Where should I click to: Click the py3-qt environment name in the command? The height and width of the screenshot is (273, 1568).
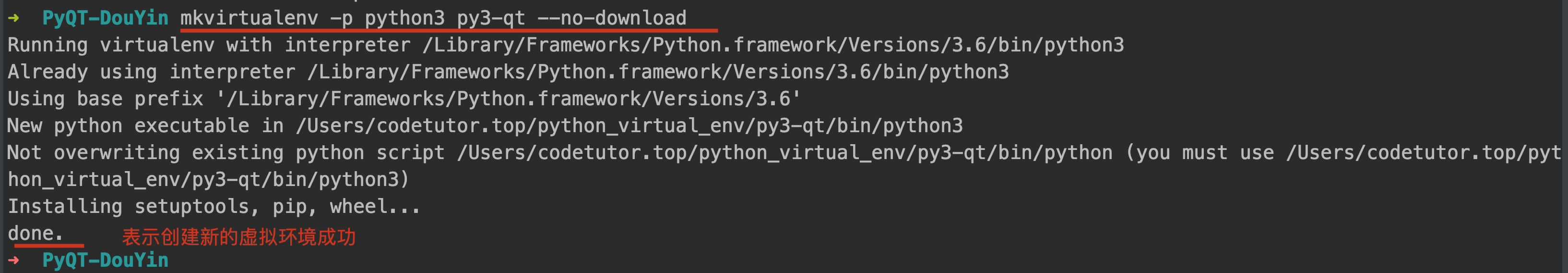[x=491, y=18]
